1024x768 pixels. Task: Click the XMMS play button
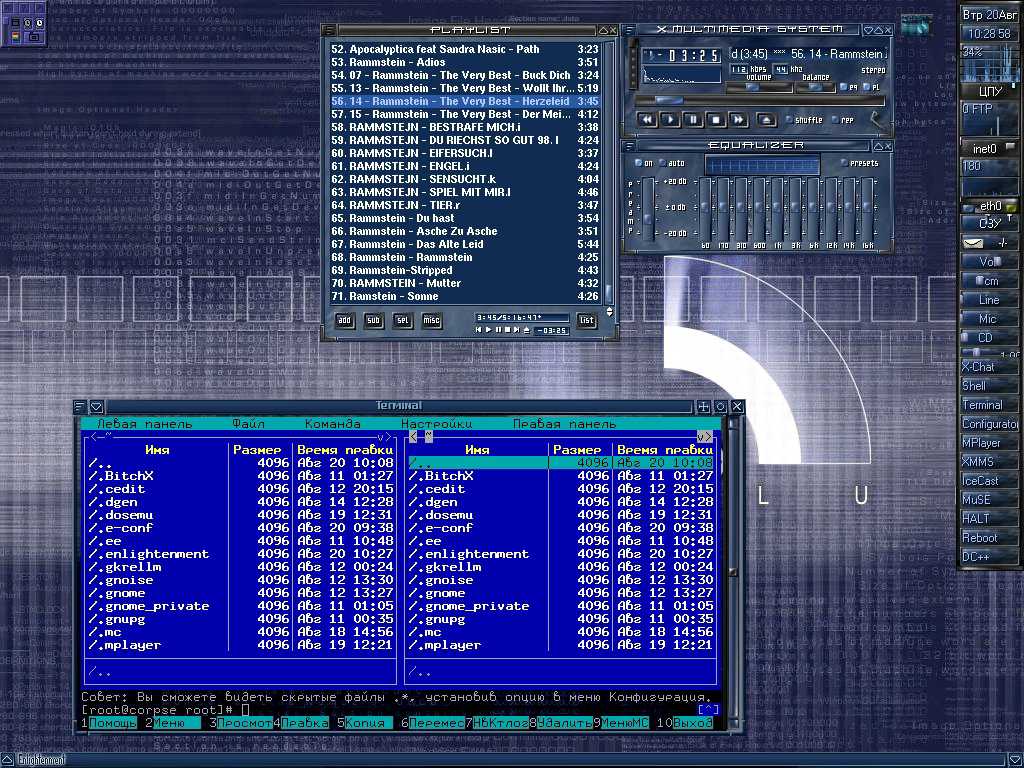click(670, 120)
